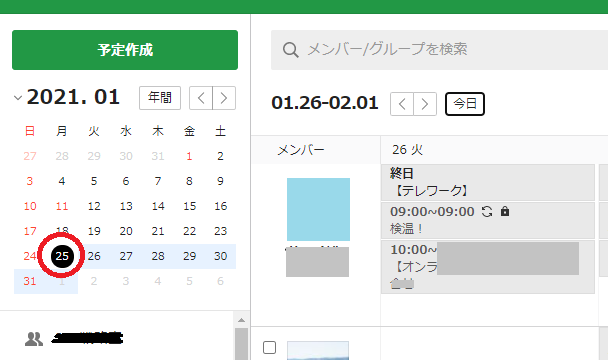The width and height of the screenshot is (608, 360).
Task: Go to next week beside 01.26-02.01
Action: (425, 104)
